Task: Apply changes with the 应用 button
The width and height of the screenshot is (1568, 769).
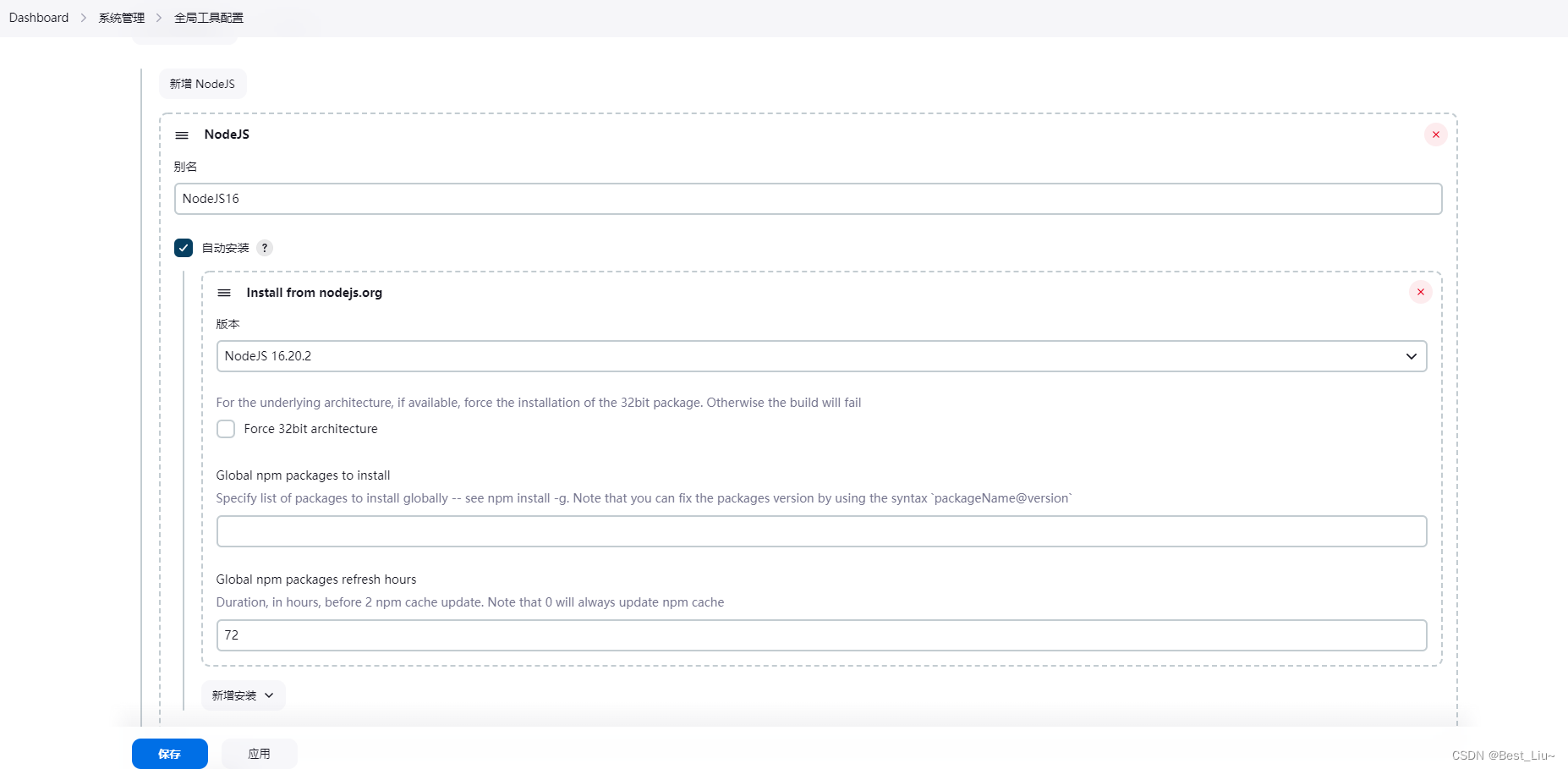Action: (259, 753)
